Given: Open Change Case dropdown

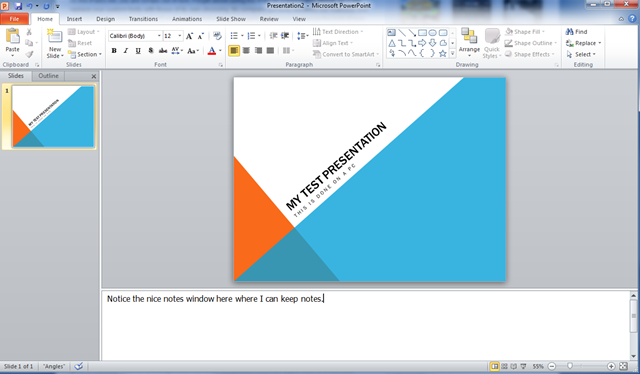Looking at the screenshot, I should pyautogui.click(x=193, y=51).
